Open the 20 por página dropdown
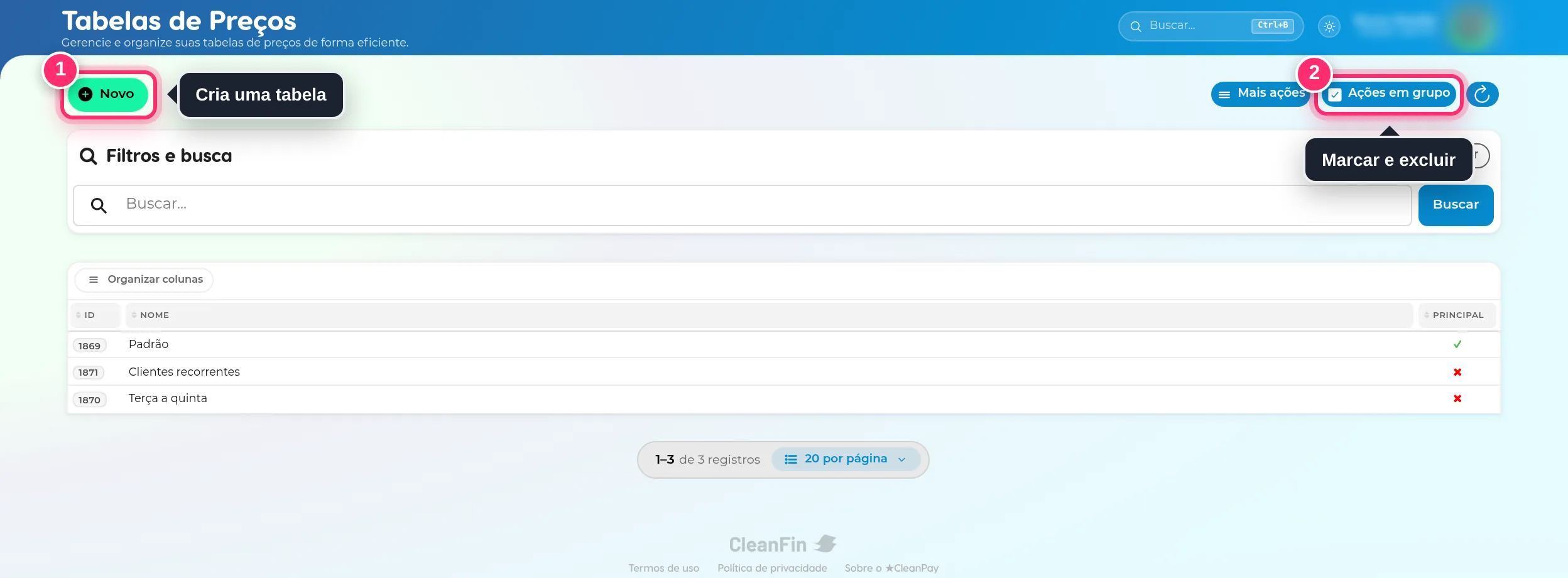This screenshot has width=1568, height=578. pos(846,459)
